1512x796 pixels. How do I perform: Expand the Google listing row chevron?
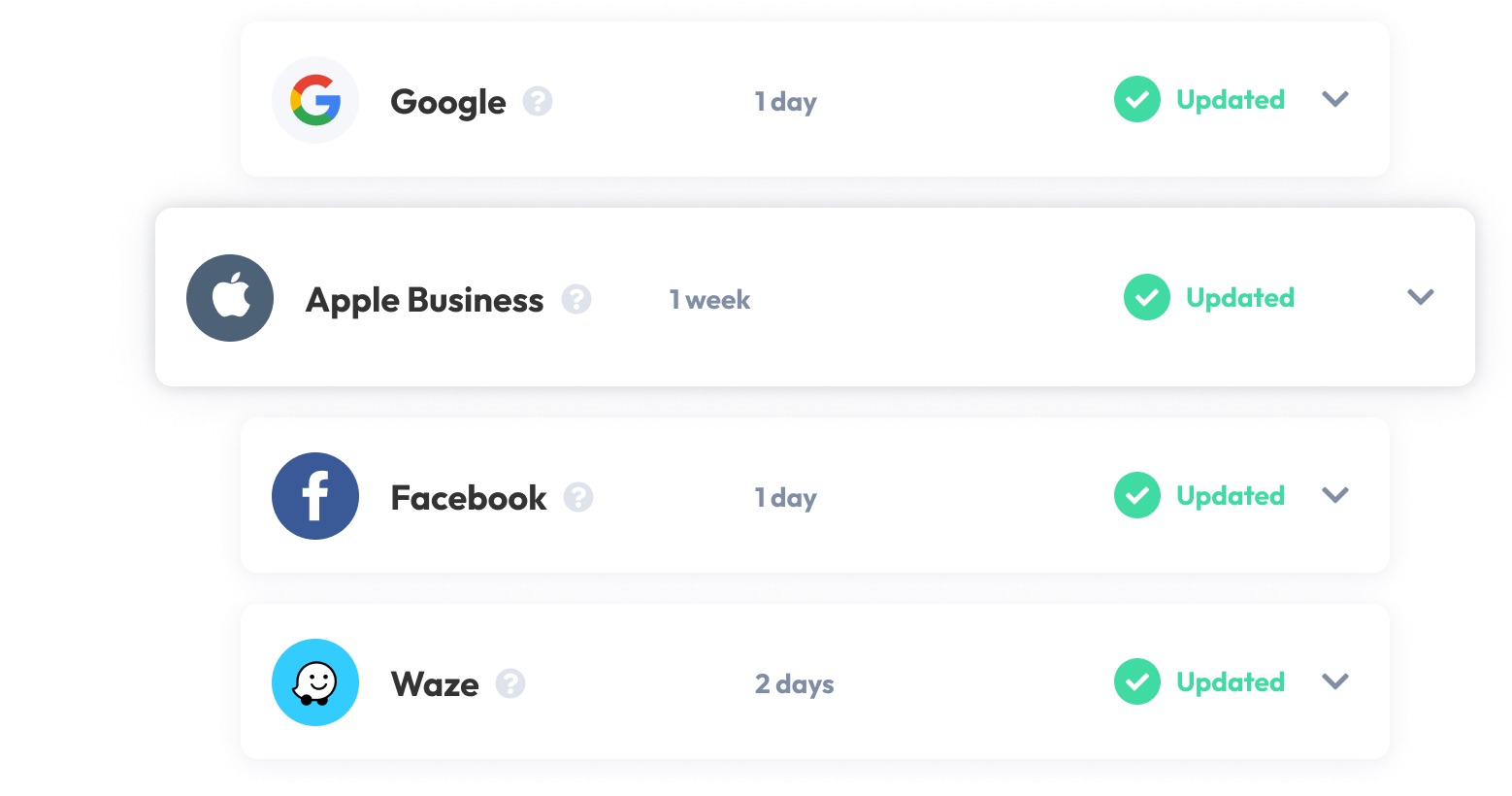click(1335, 99)
